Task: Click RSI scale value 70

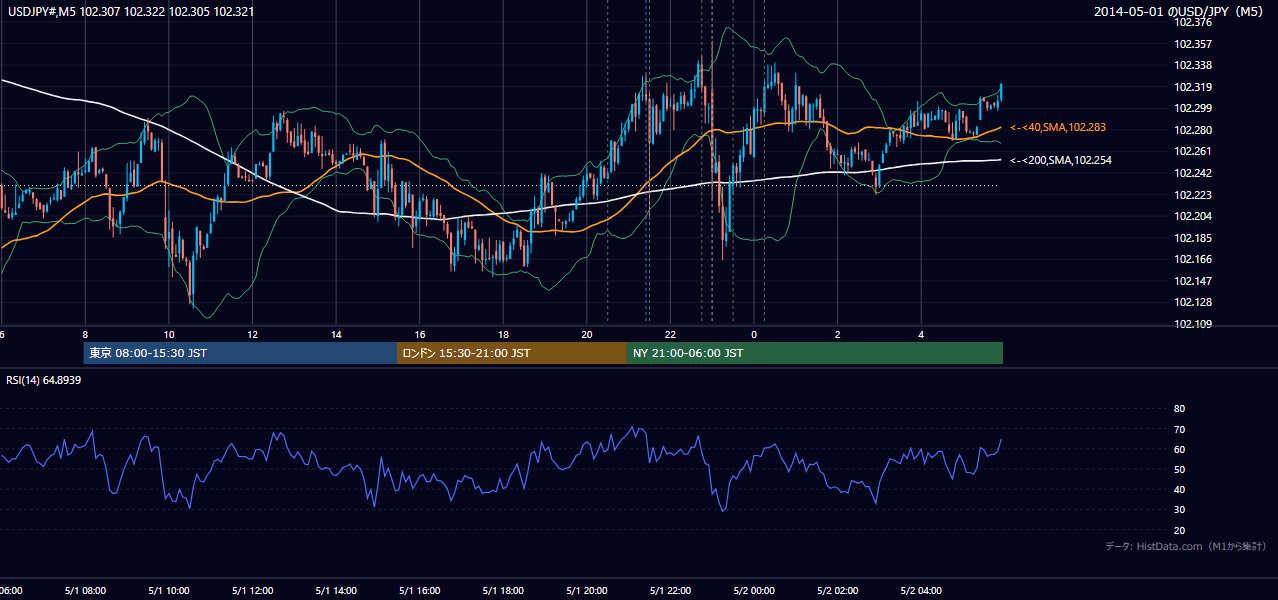Action: click(x=1179, y=429)
